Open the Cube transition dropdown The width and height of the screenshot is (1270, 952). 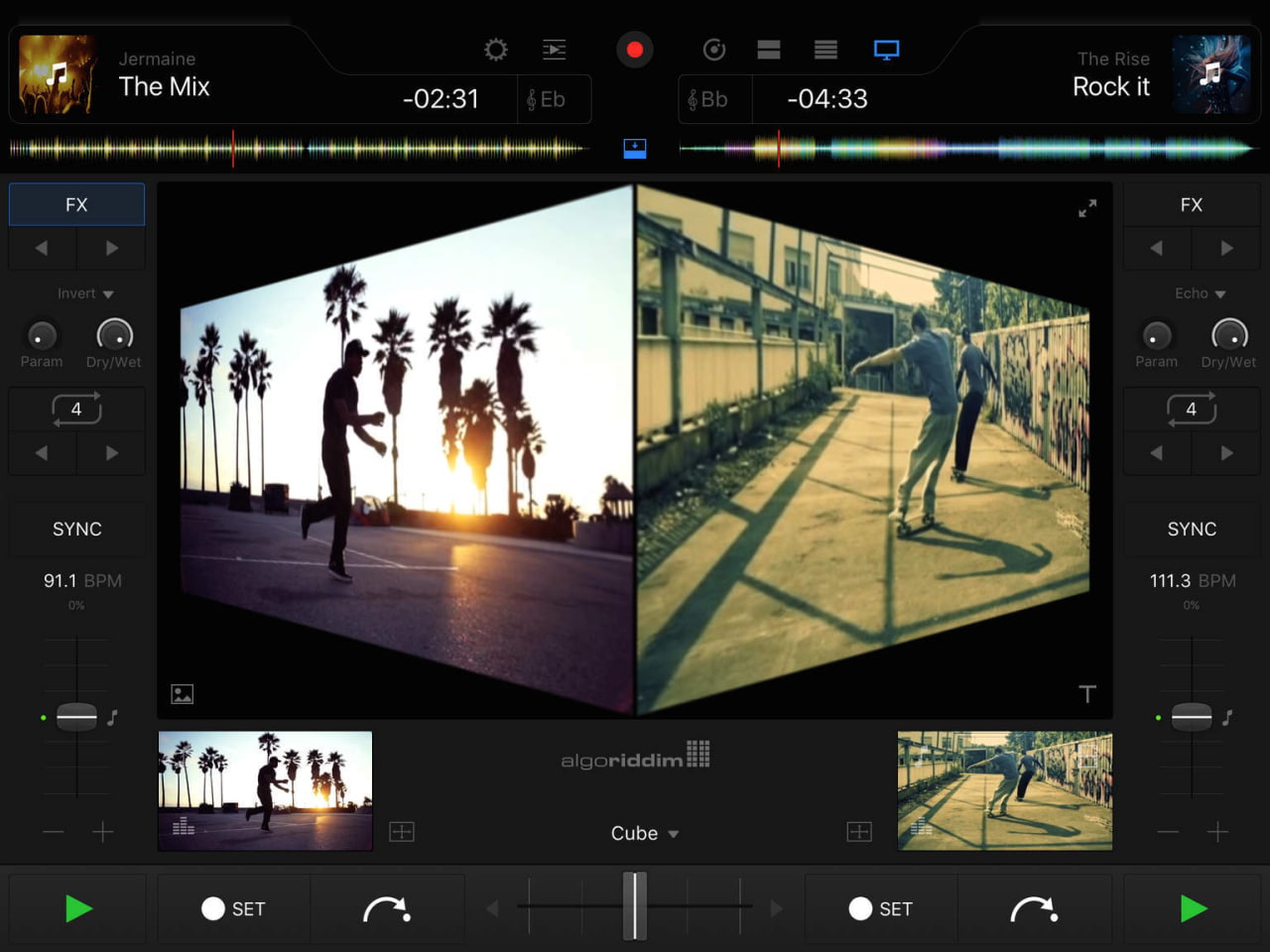pos(643,833)
